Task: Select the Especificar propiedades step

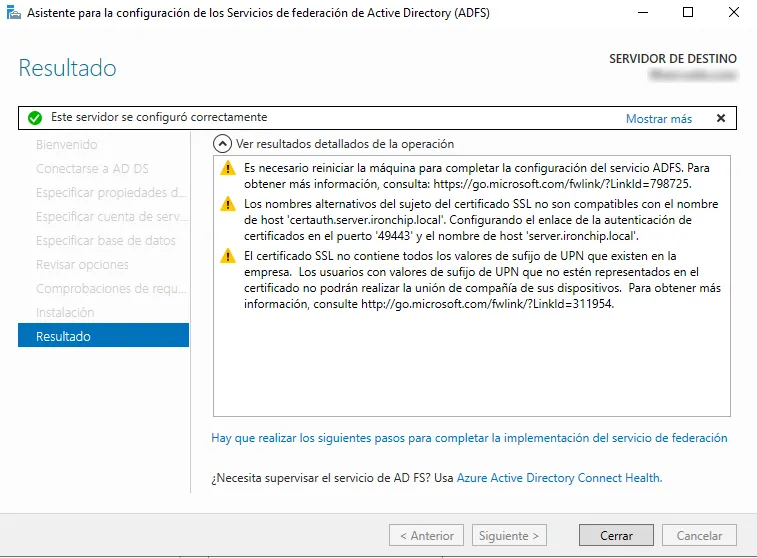Action: (111, 193)
